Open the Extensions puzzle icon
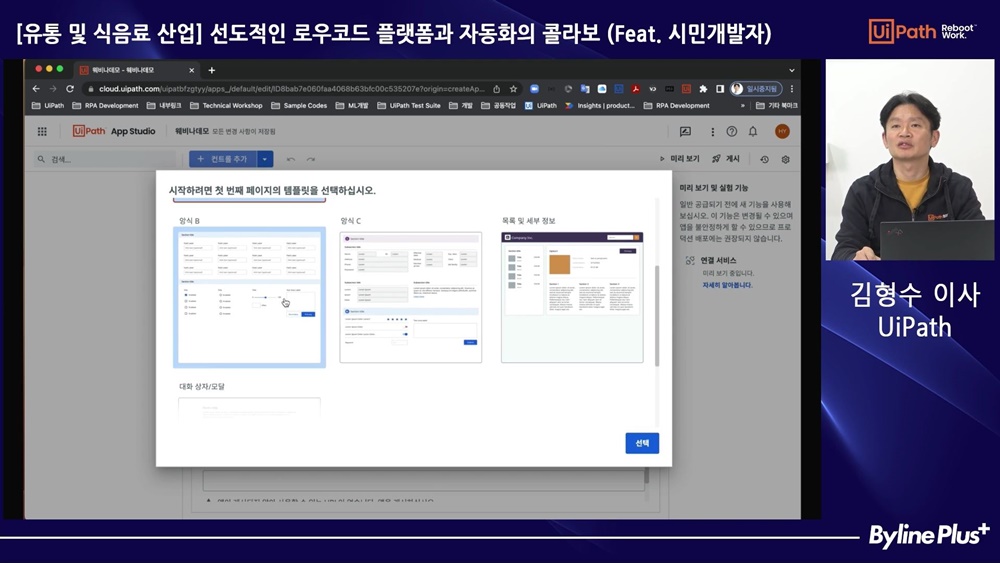 click(x=703, y=89)
